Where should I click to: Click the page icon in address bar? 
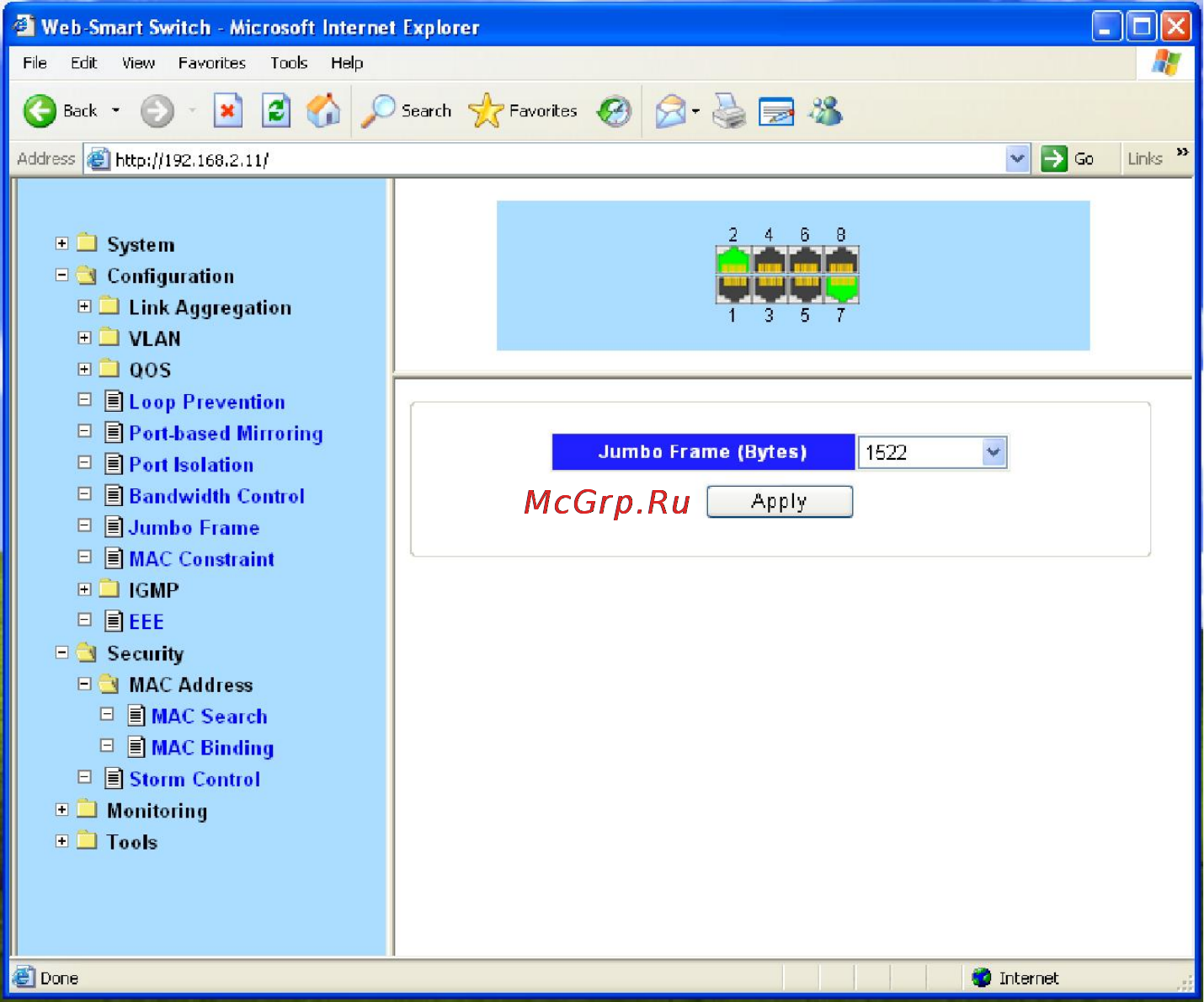[x=99, y=158]
